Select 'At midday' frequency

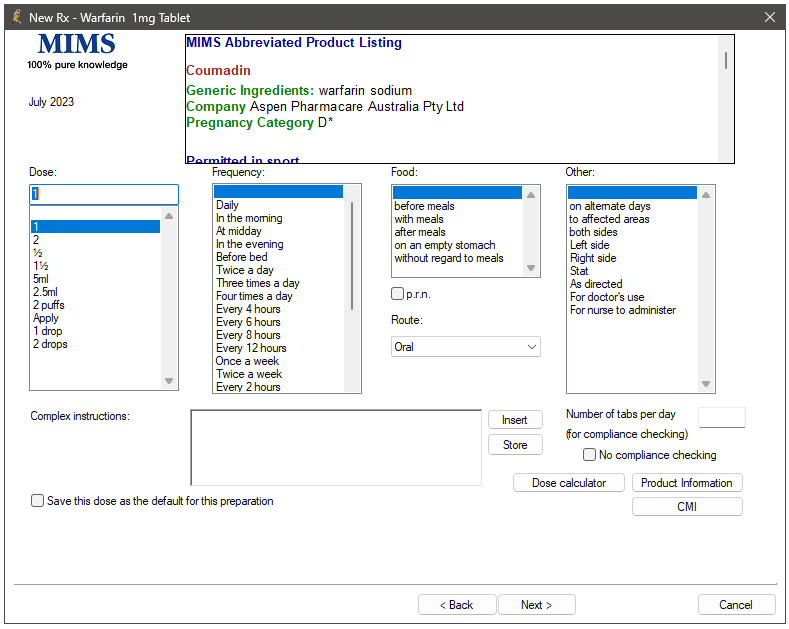coord(278,231)
